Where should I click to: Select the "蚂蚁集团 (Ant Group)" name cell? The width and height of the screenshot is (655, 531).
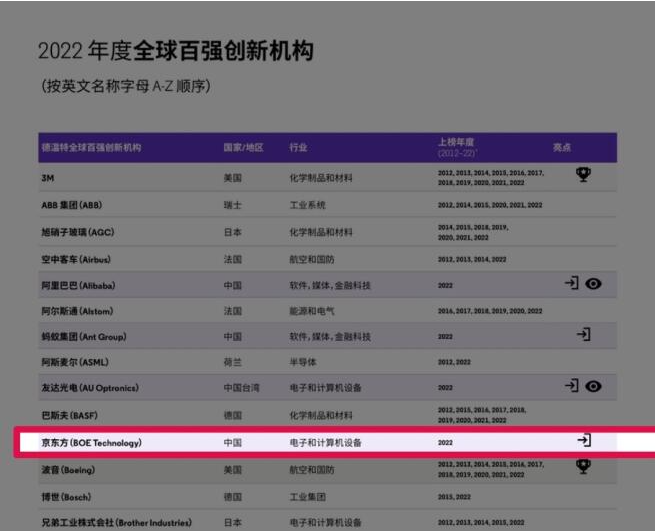point(84,337)
